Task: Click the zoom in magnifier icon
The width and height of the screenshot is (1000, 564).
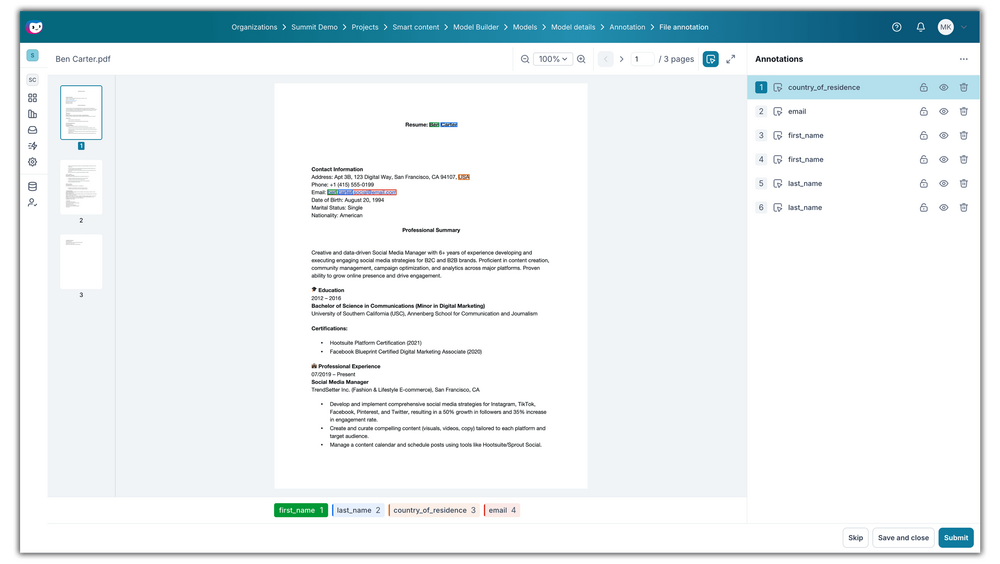Action: 582,59
